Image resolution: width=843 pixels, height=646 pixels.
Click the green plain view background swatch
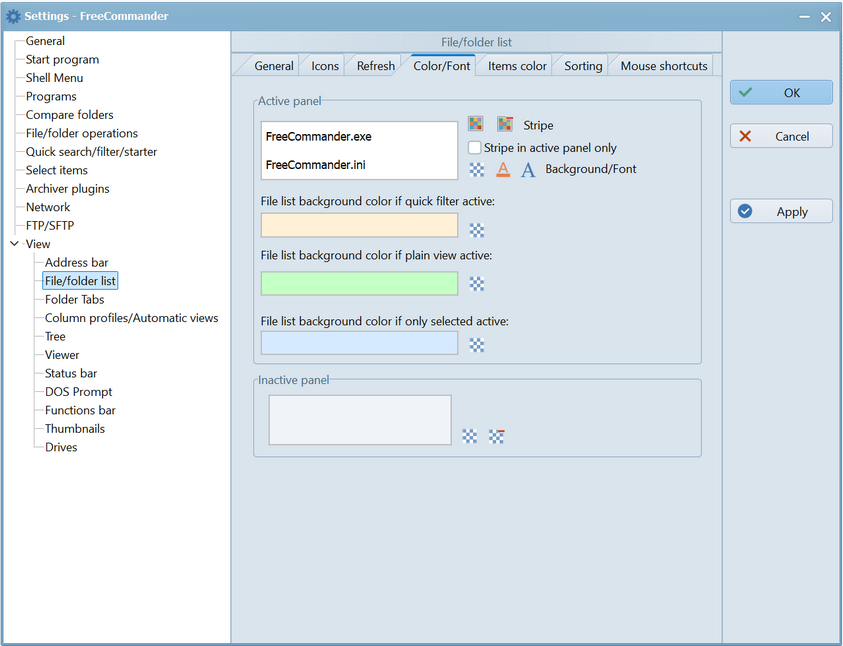tap(359, 284)
